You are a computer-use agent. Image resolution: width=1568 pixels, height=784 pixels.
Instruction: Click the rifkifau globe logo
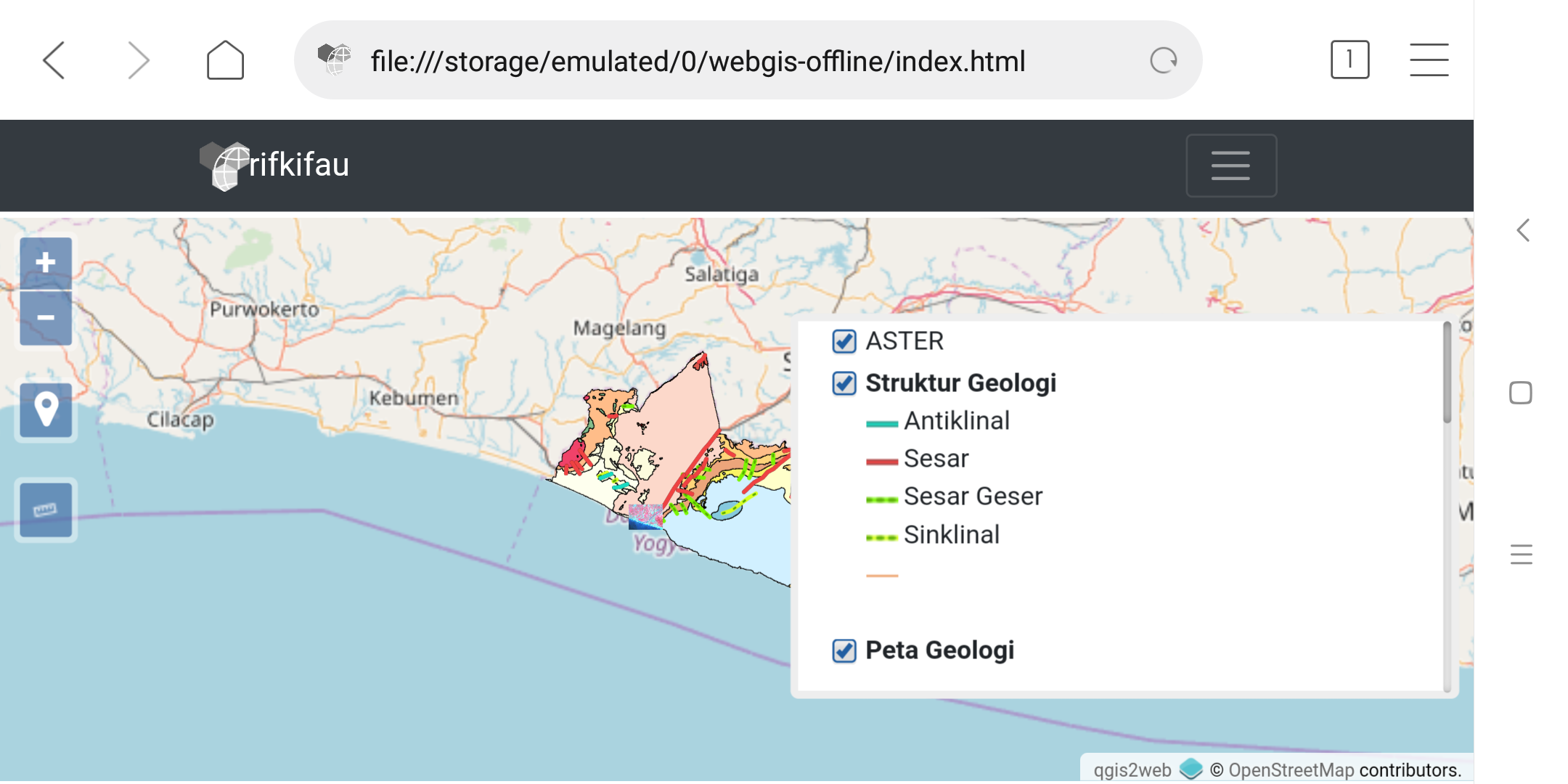click(224, 166)
